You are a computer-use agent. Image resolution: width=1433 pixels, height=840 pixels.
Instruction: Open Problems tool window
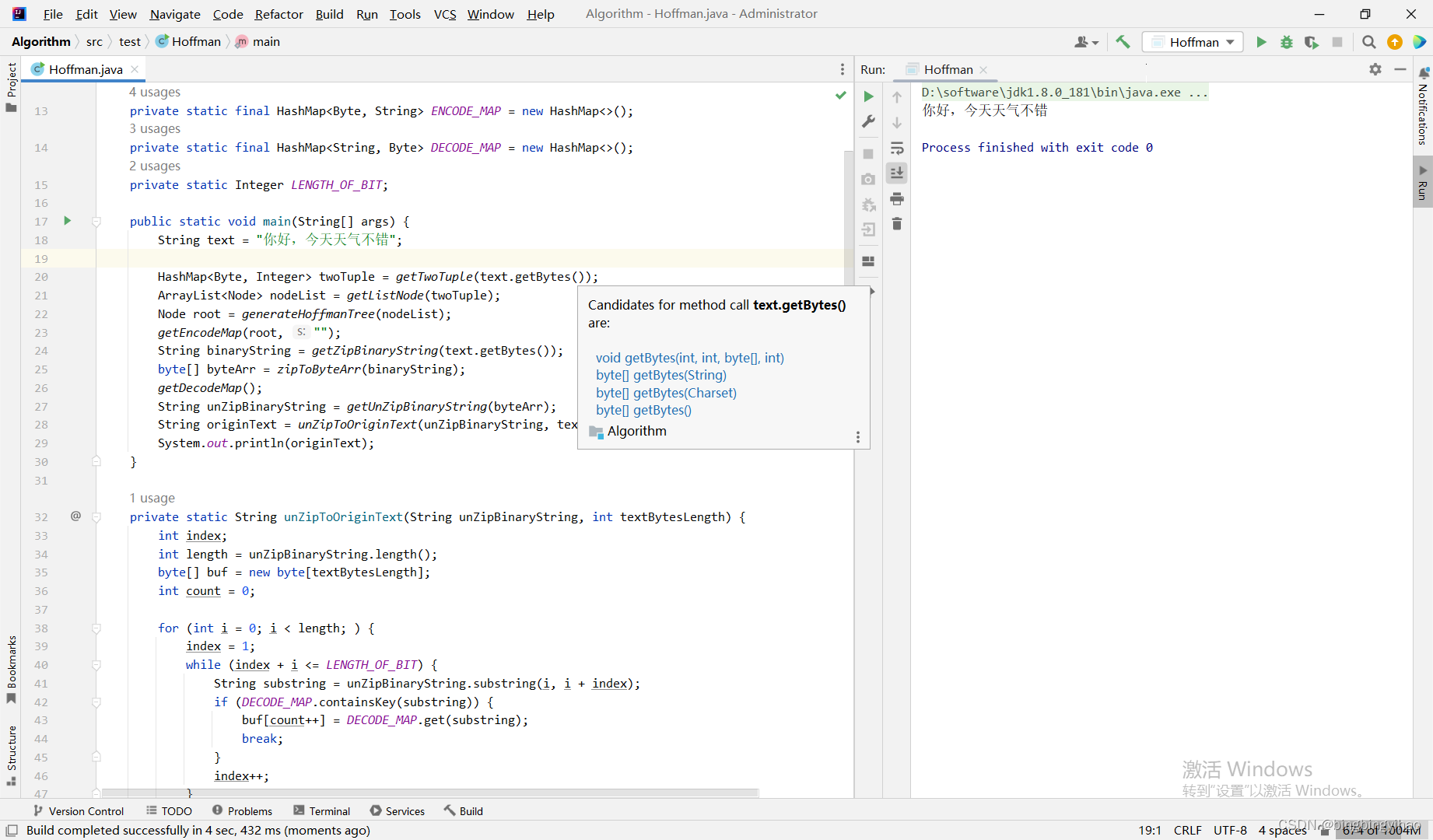(242, 810)
